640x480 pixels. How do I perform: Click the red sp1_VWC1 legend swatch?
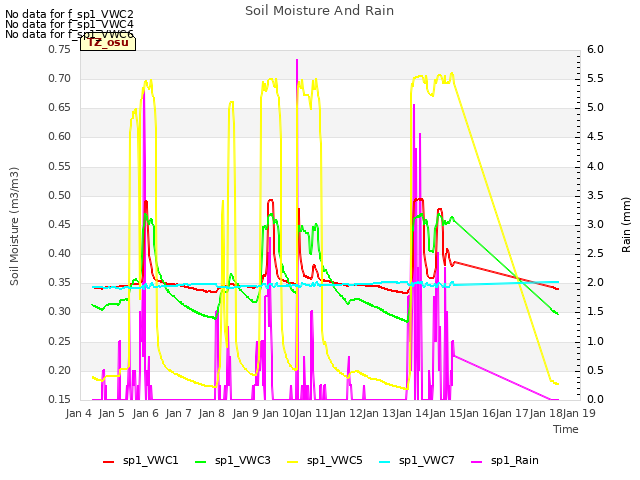(x=109, y=462)
